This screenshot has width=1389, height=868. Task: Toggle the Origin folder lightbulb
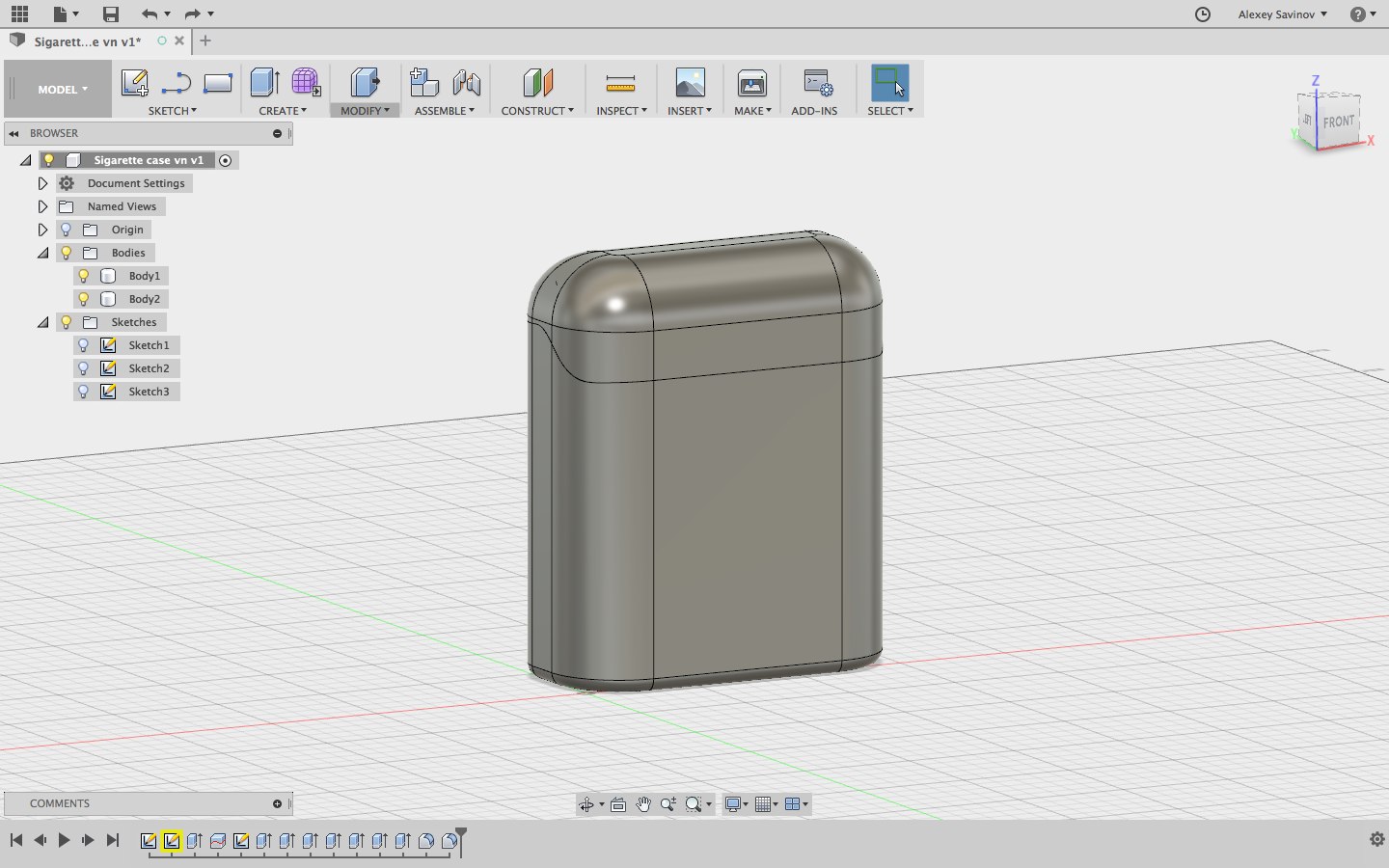66,230
